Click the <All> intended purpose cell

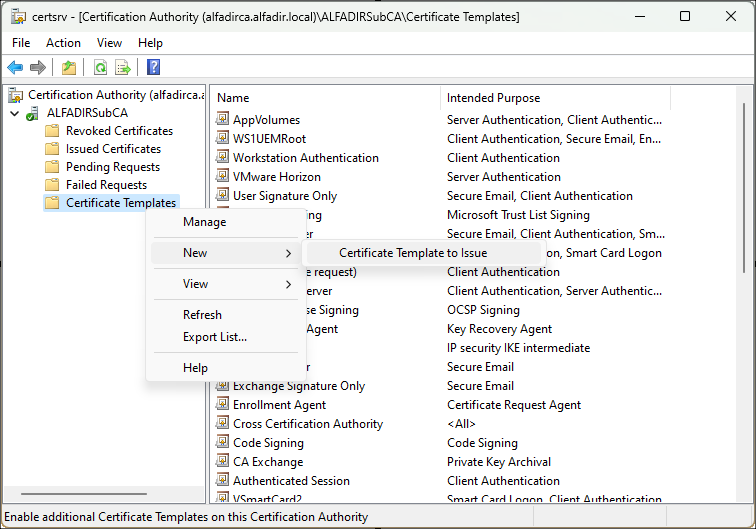click(x=461, y=423)
